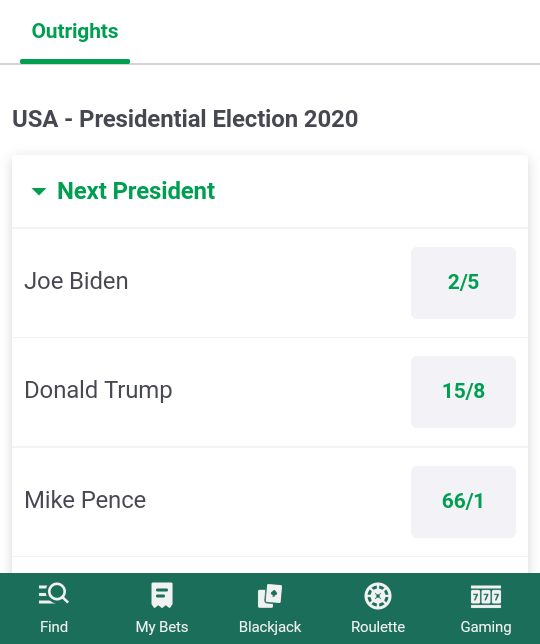Select the Mike Pence 66/1 odds

(x=463, y=501)
